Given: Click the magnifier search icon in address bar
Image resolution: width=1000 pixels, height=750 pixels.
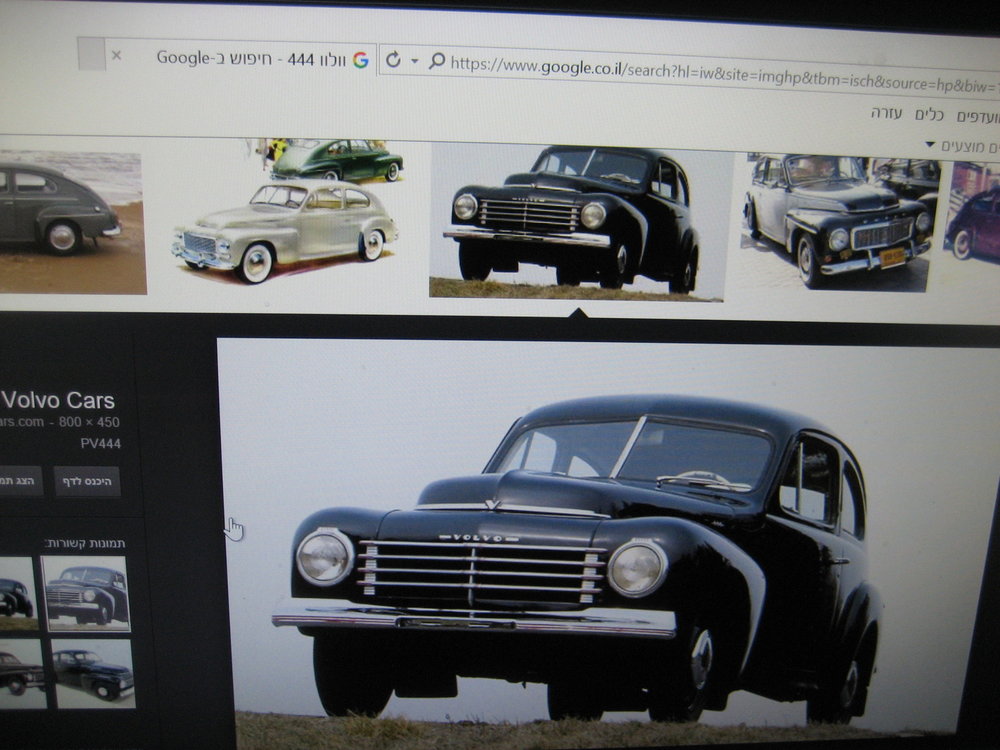Looking at the screenshot, I should tap(437, 61).
